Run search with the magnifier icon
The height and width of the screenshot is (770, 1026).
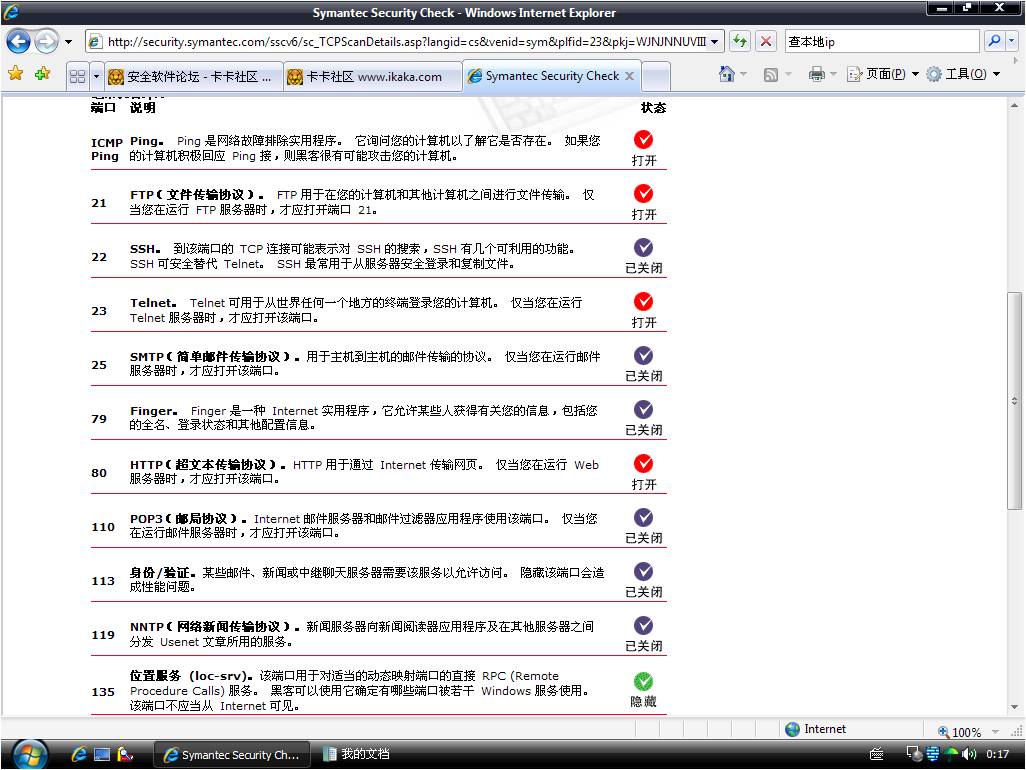pyautogui.click(x=994, y=41)
